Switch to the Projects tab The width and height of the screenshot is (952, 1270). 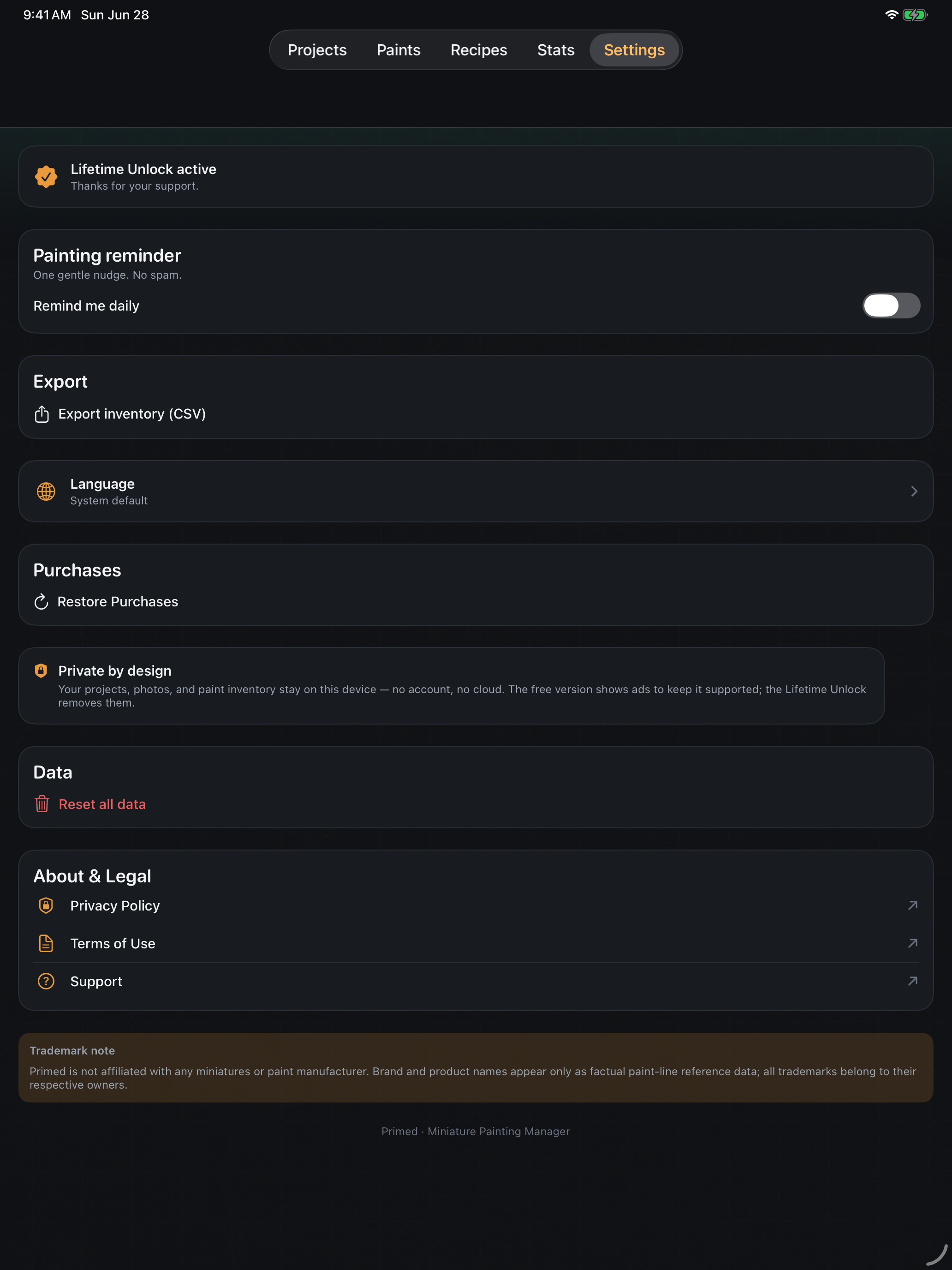point(317,50)
